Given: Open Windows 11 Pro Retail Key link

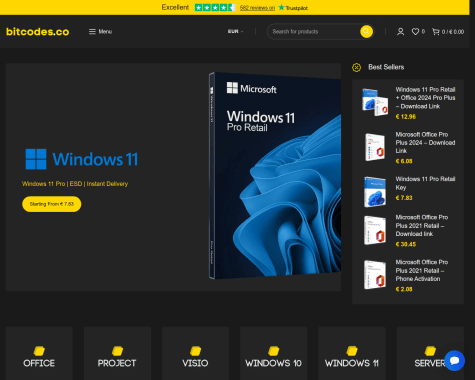Looking at the screenshot, I should 425,183.
